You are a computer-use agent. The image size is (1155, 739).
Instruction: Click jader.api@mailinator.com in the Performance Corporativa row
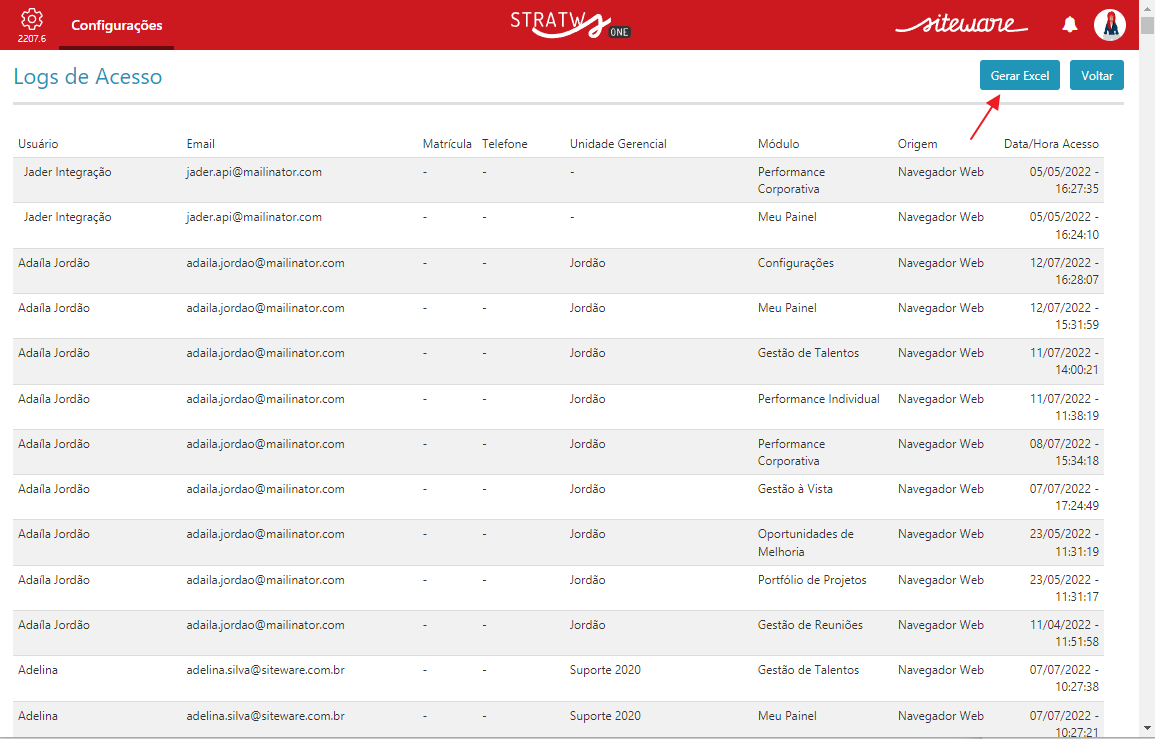254,172
